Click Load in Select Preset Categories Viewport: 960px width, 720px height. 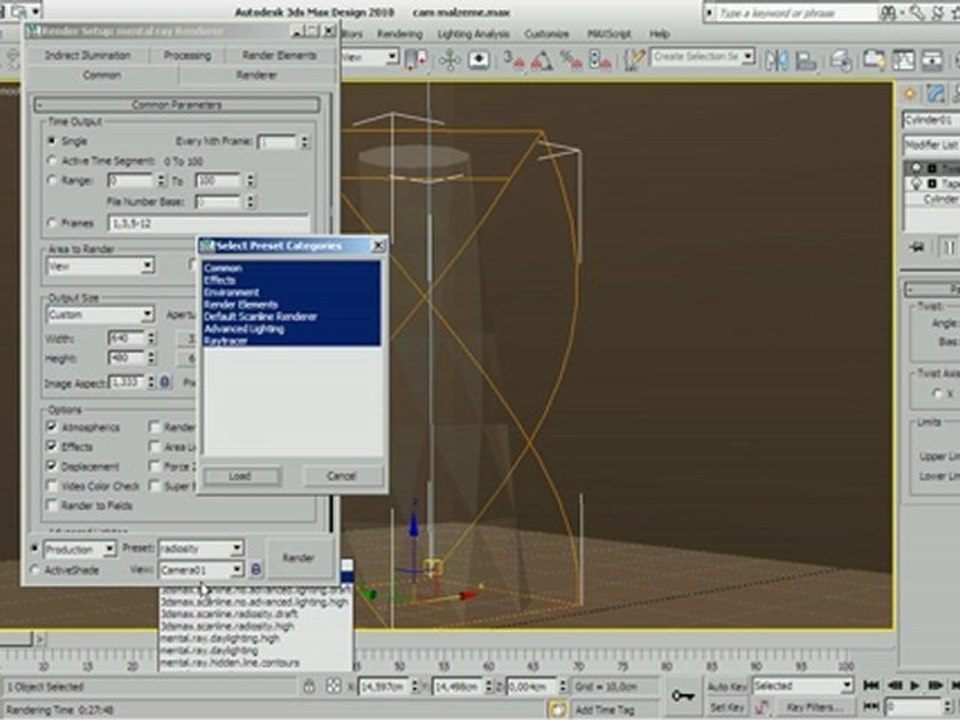tap(241, 476)
